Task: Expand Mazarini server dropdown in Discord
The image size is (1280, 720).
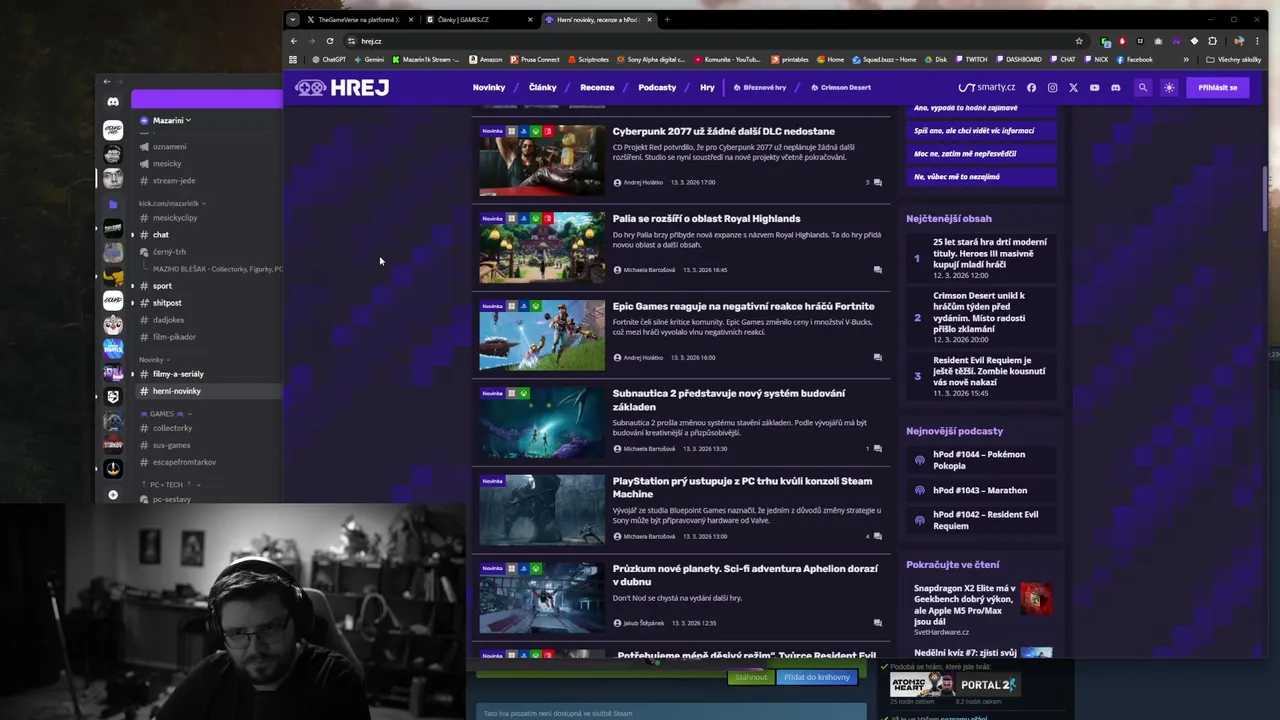Action: pos(170,120)
